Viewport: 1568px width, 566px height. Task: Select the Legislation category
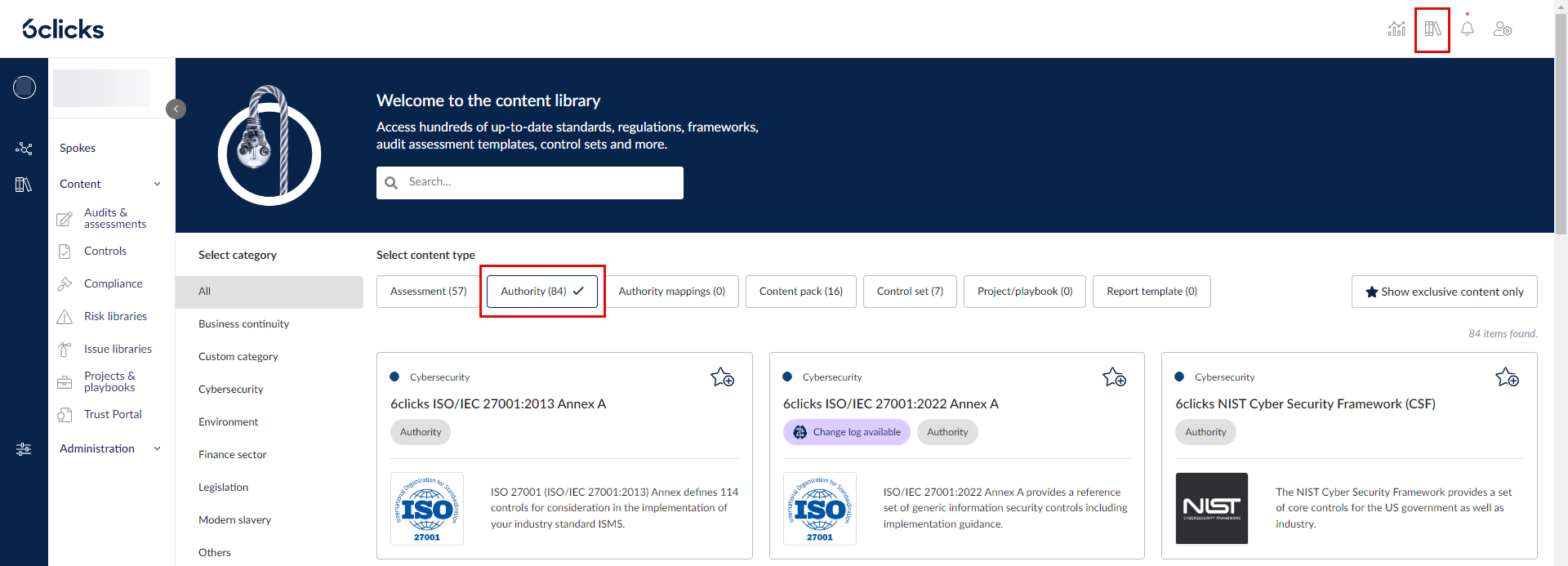(224, 488)
